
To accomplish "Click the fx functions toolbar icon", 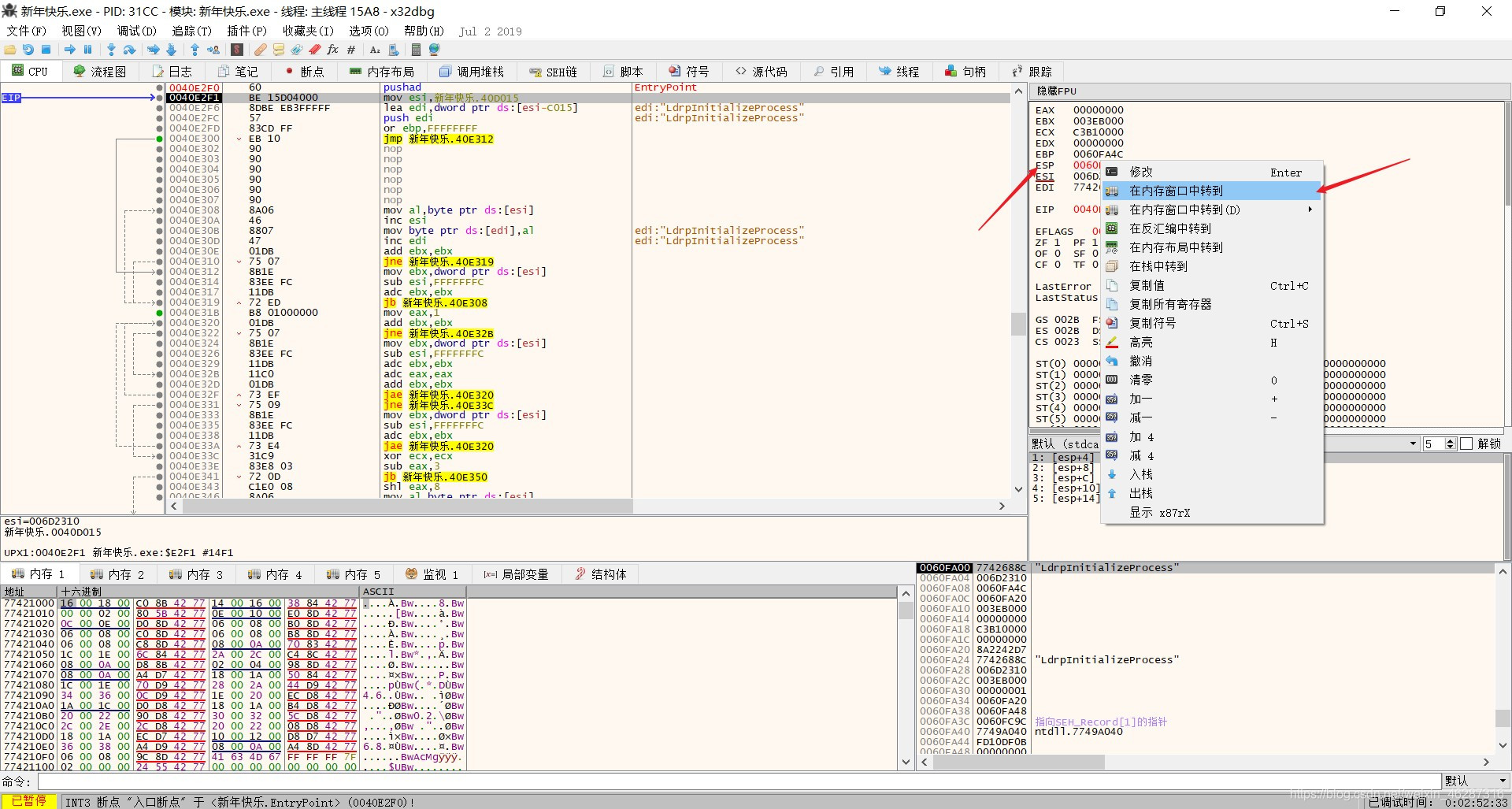I will 332,50.
